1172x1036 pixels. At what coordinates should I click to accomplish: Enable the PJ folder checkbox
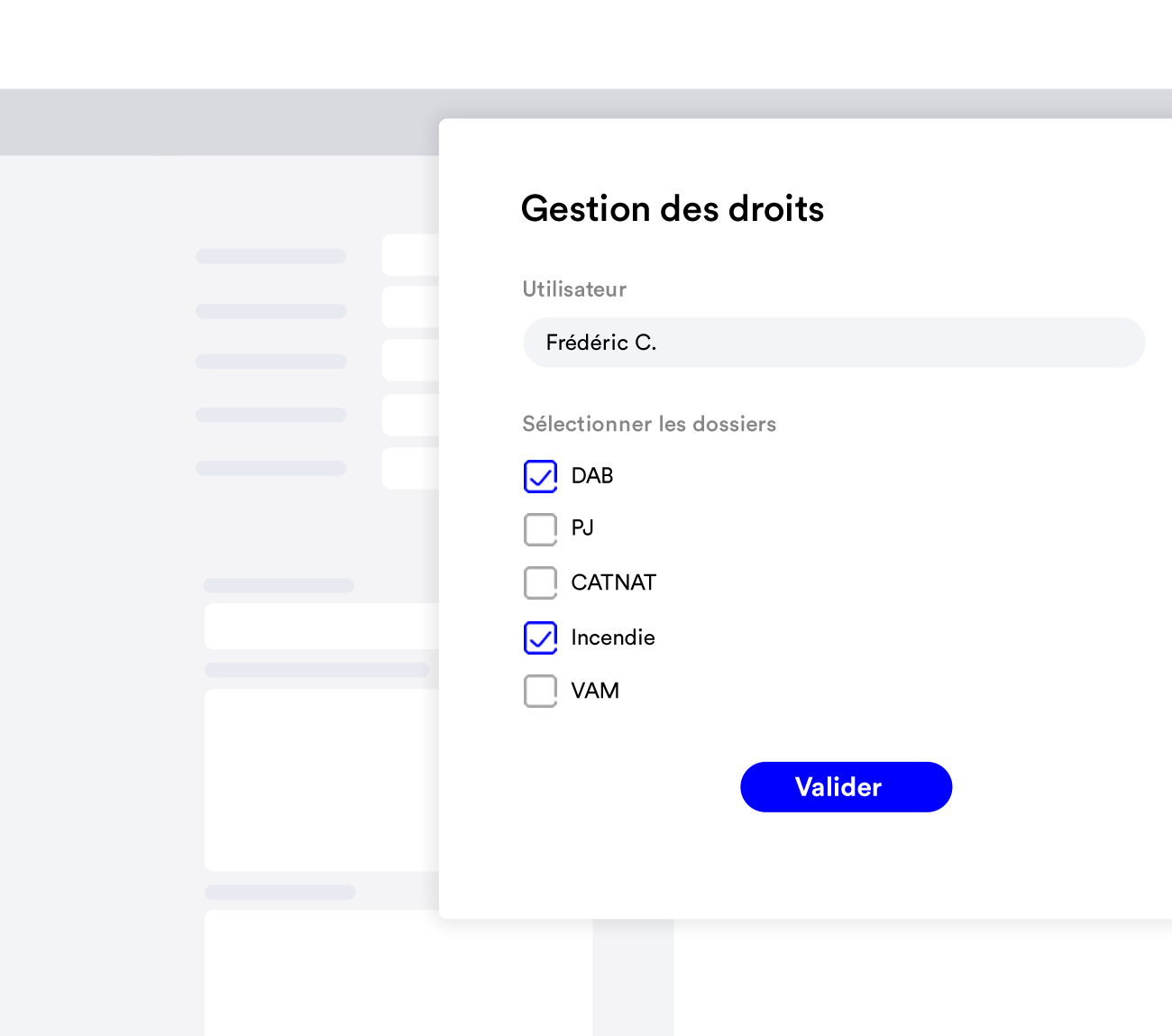pos(540,529)
